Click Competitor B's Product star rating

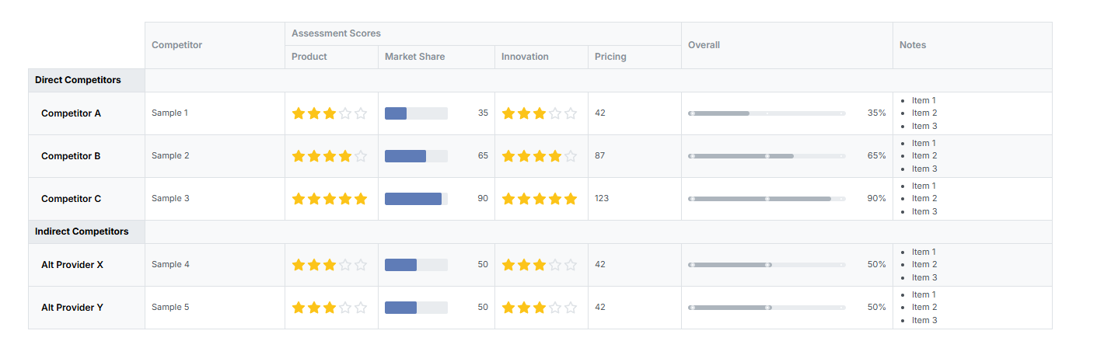coord(330,156)
